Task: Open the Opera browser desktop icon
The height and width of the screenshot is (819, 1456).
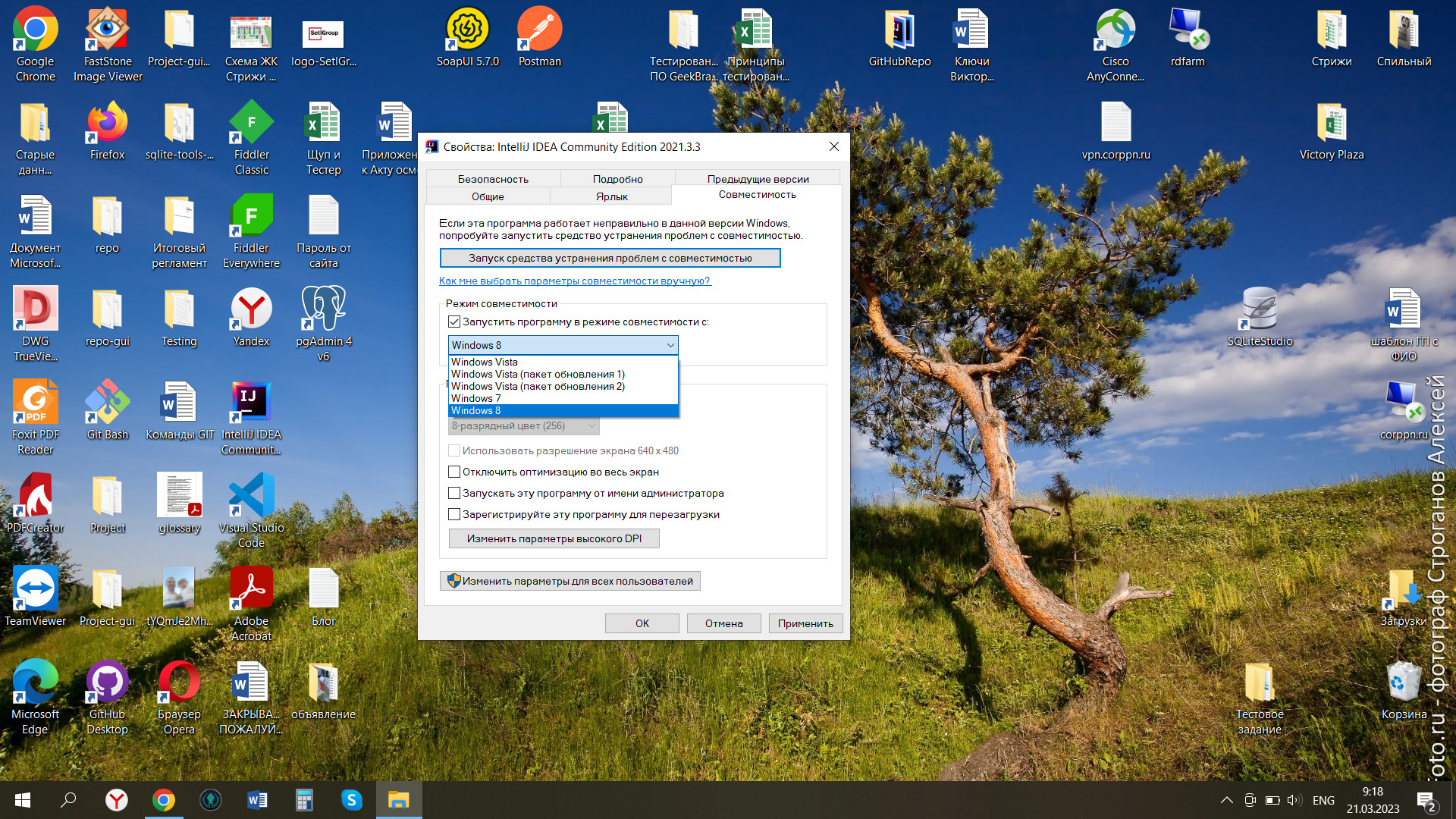Action: [x=179, y=698]
